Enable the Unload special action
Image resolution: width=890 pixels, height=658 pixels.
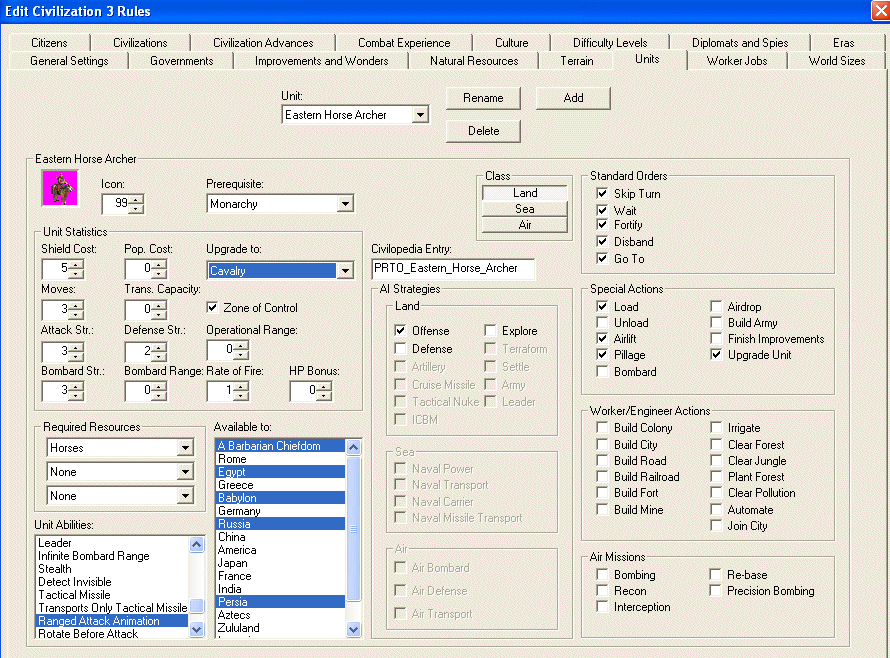point(602,322)
